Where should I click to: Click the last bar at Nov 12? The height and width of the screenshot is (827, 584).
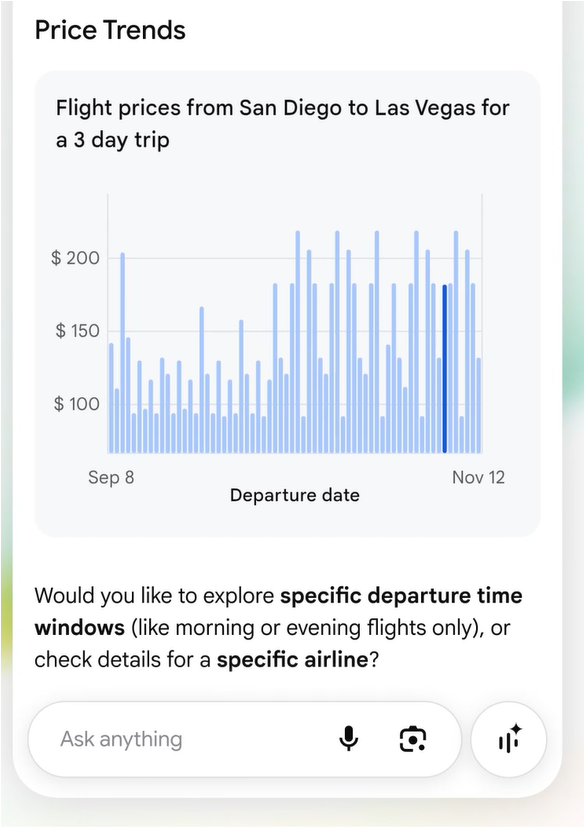coord(478,405)
